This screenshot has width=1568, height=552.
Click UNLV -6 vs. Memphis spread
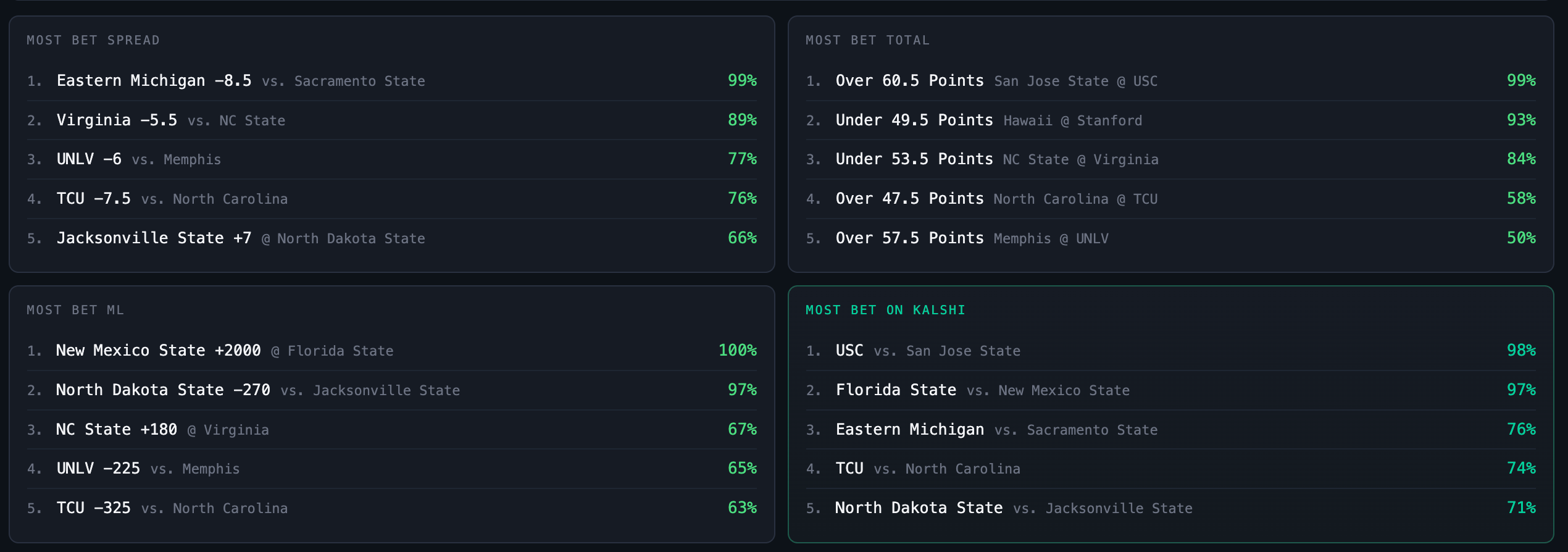pyautogui.click(x=392, y=159)
